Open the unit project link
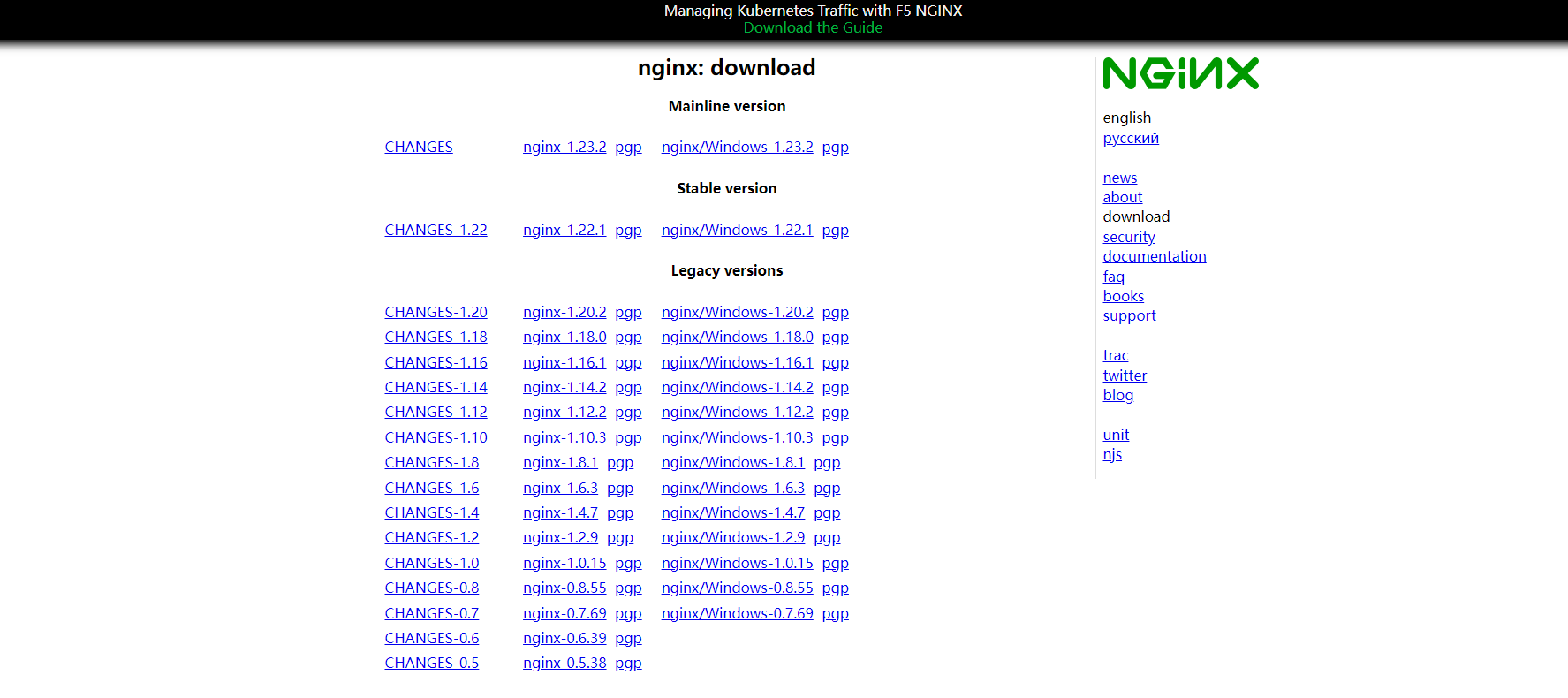Viewport: 1568px width, 698px height. [x=1116, y=435]
